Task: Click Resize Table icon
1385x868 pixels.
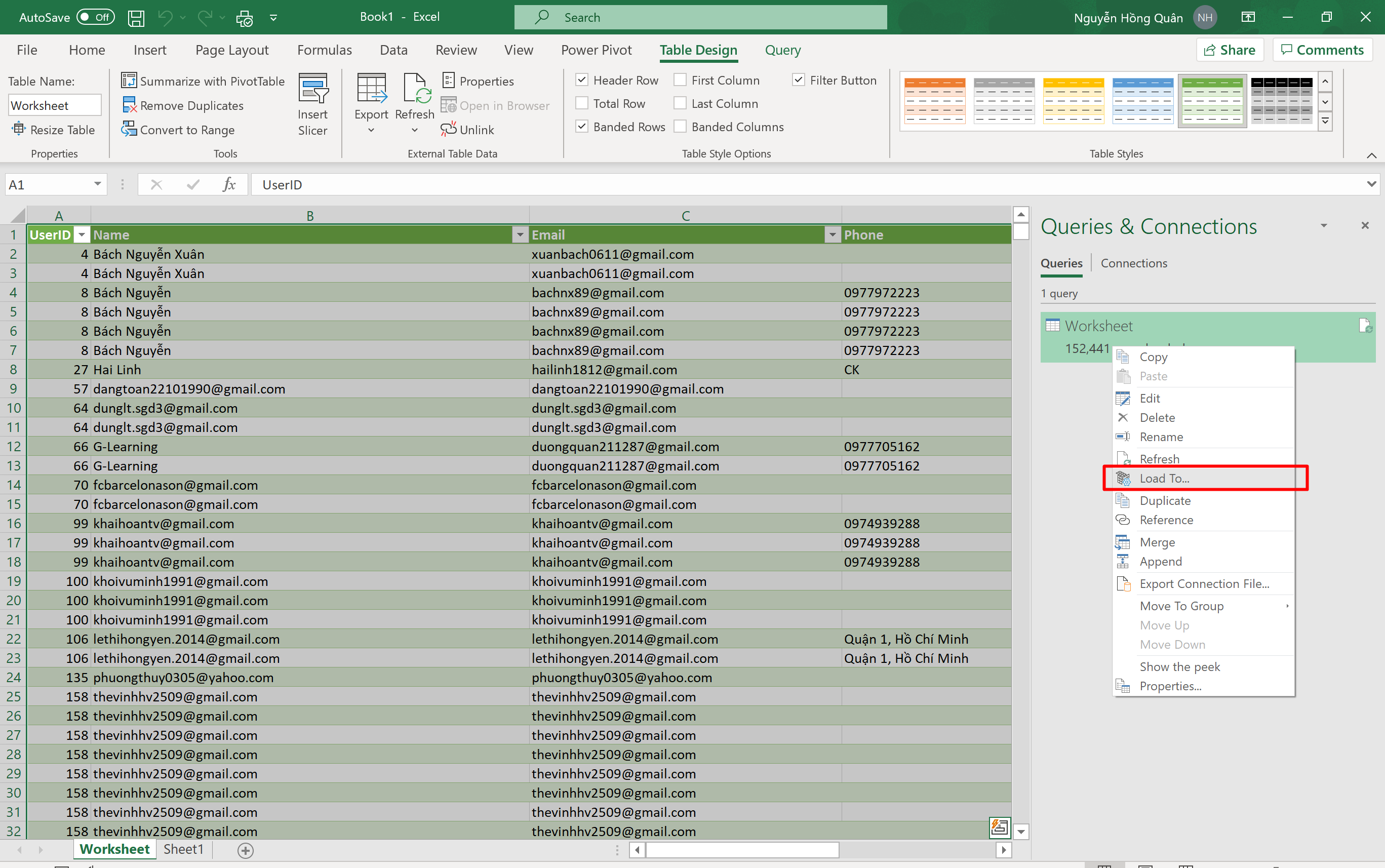Action: pyautogui.click(x=19, y=130)
